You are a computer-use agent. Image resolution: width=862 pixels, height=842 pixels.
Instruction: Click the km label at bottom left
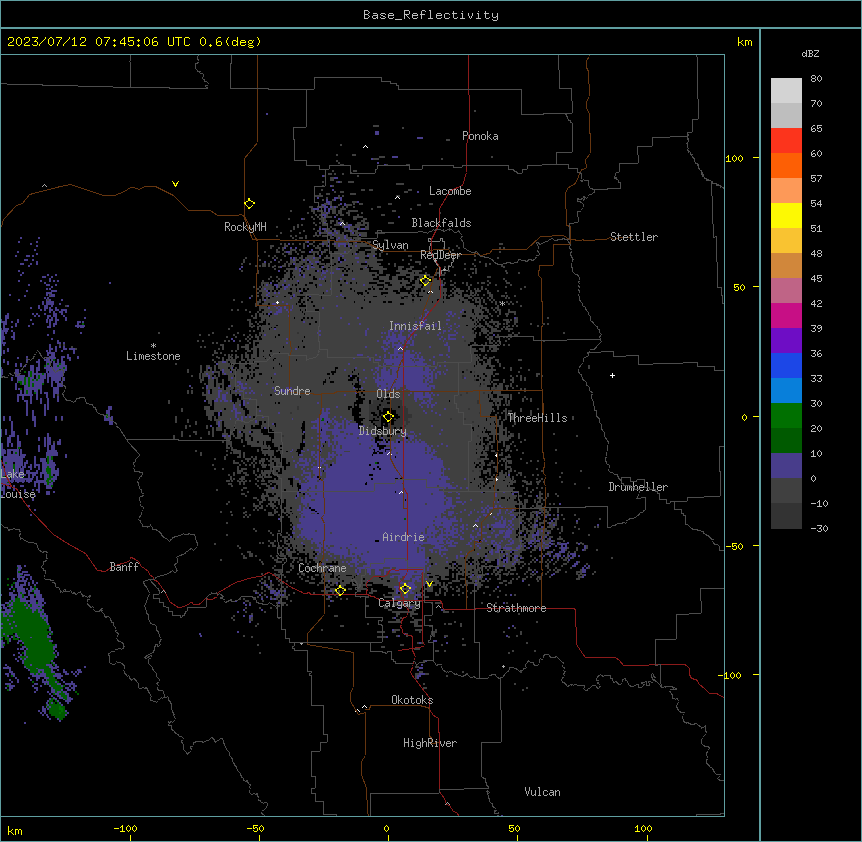pos(15,830)
